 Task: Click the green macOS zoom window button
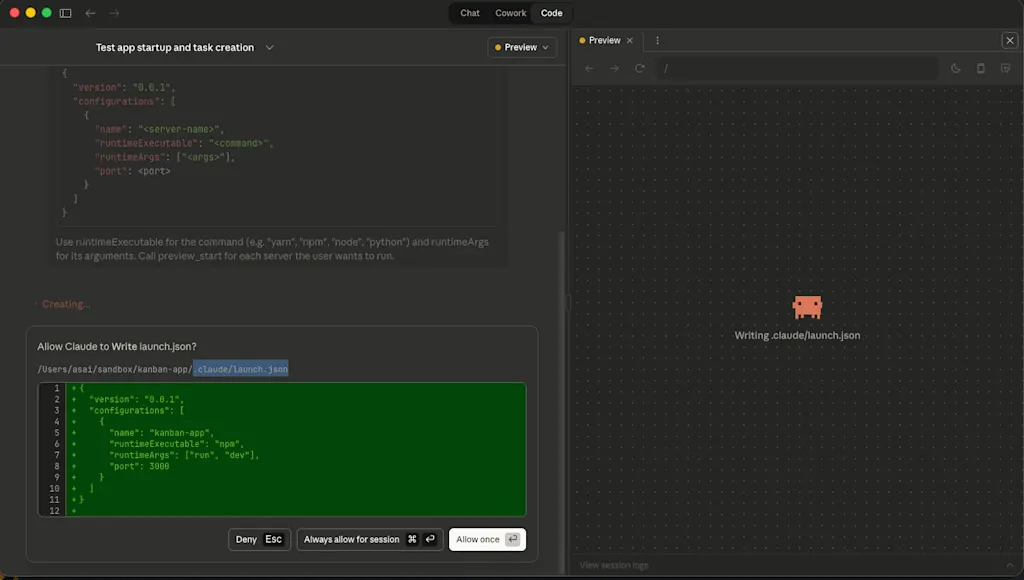click(46, 13)
